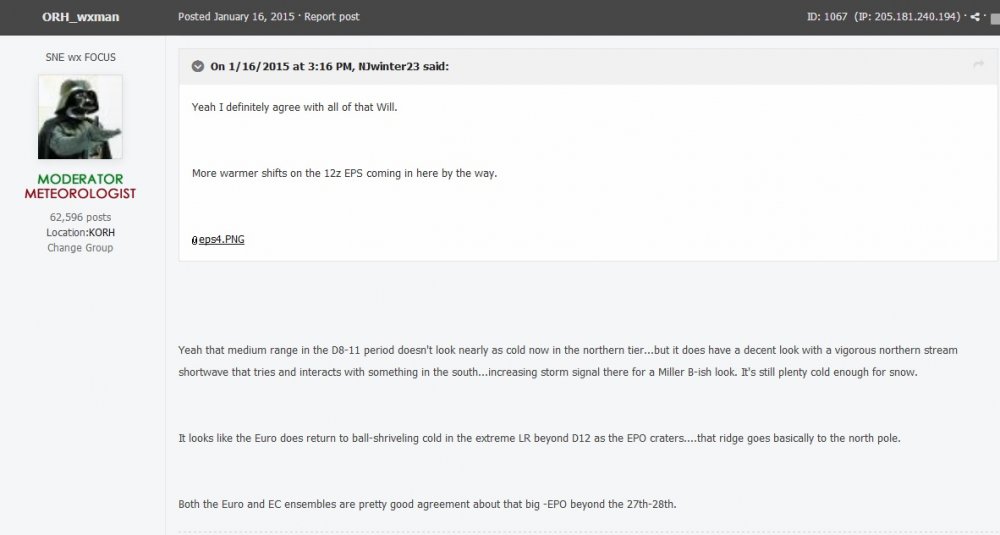1000x535 pixels.
Task: View the member's 62,596 posts count
Action: tap(80, 217)
